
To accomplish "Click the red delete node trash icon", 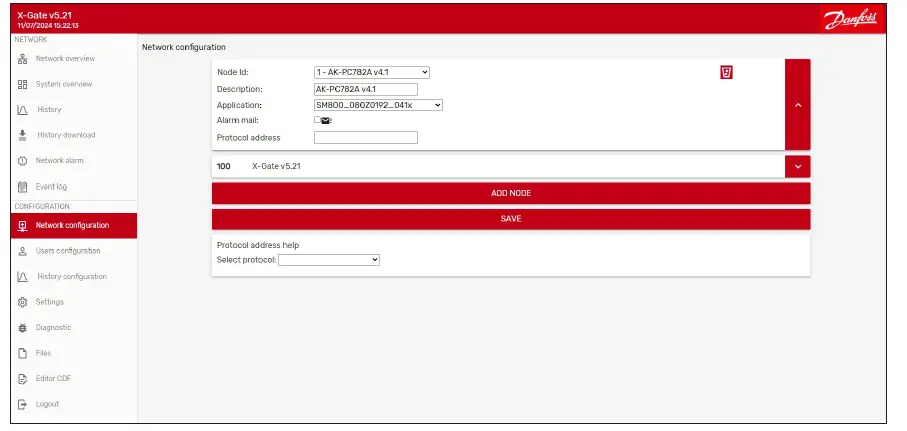I will [726, 72].
